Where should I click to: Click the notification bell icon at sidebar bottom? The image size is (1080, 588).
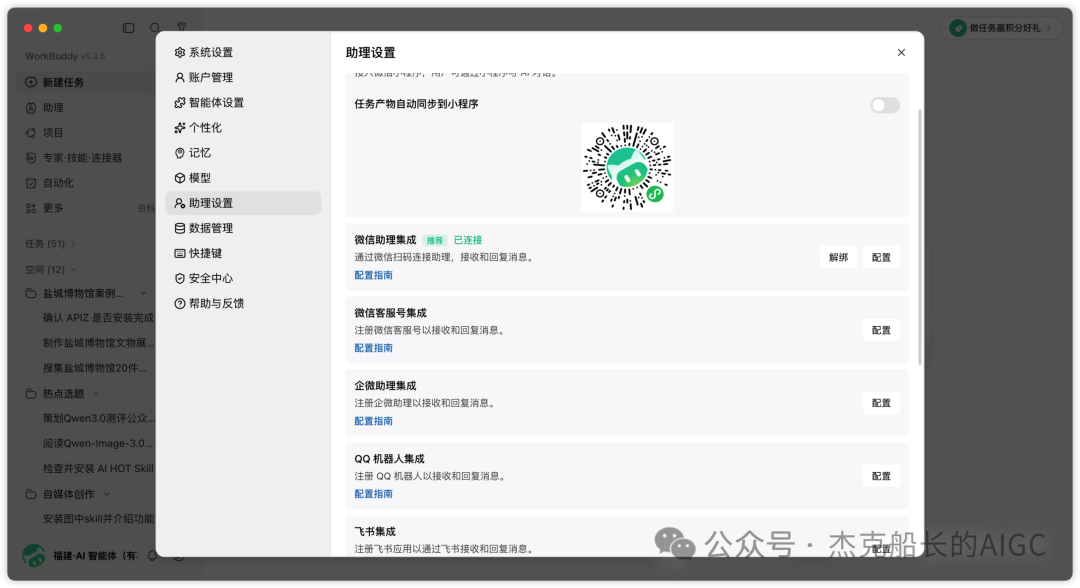152,556
